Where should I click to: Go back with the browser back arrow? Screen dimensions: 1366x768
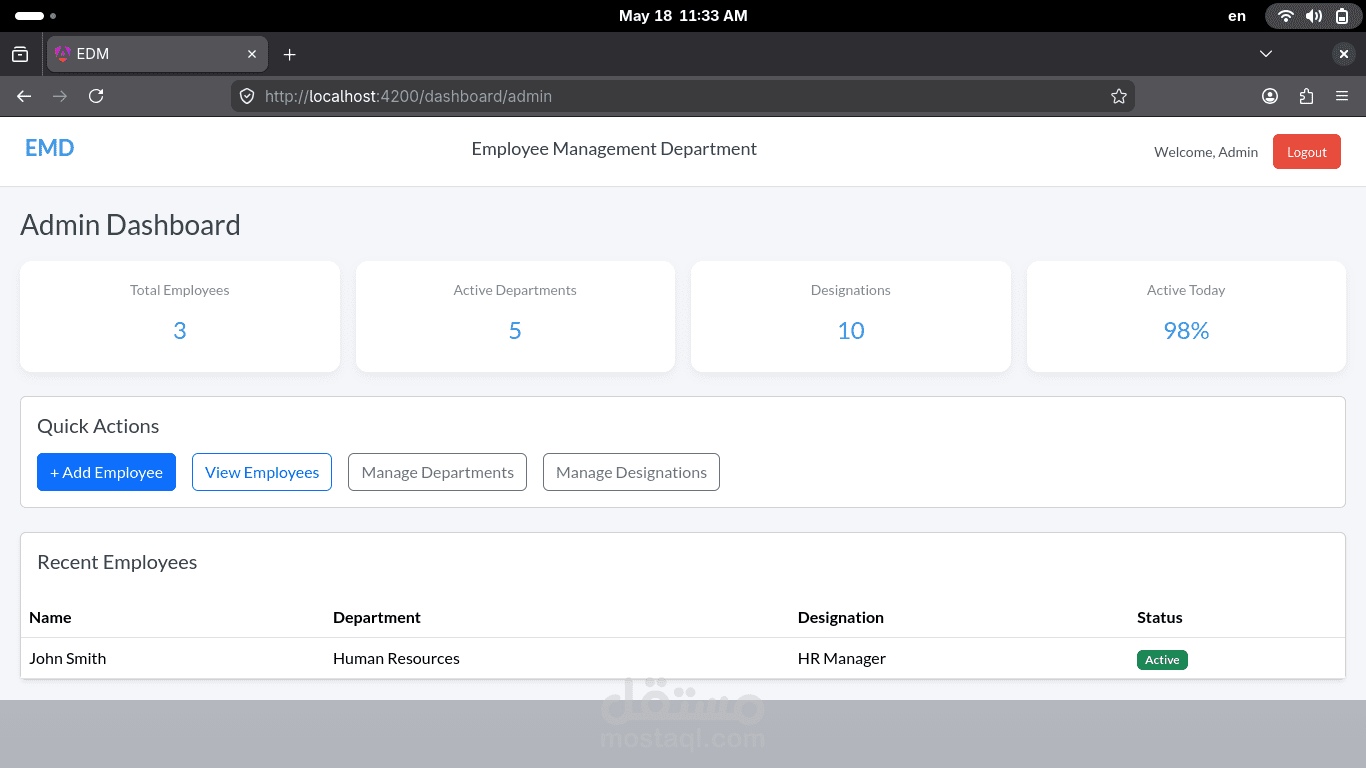[x=24, y=96]
